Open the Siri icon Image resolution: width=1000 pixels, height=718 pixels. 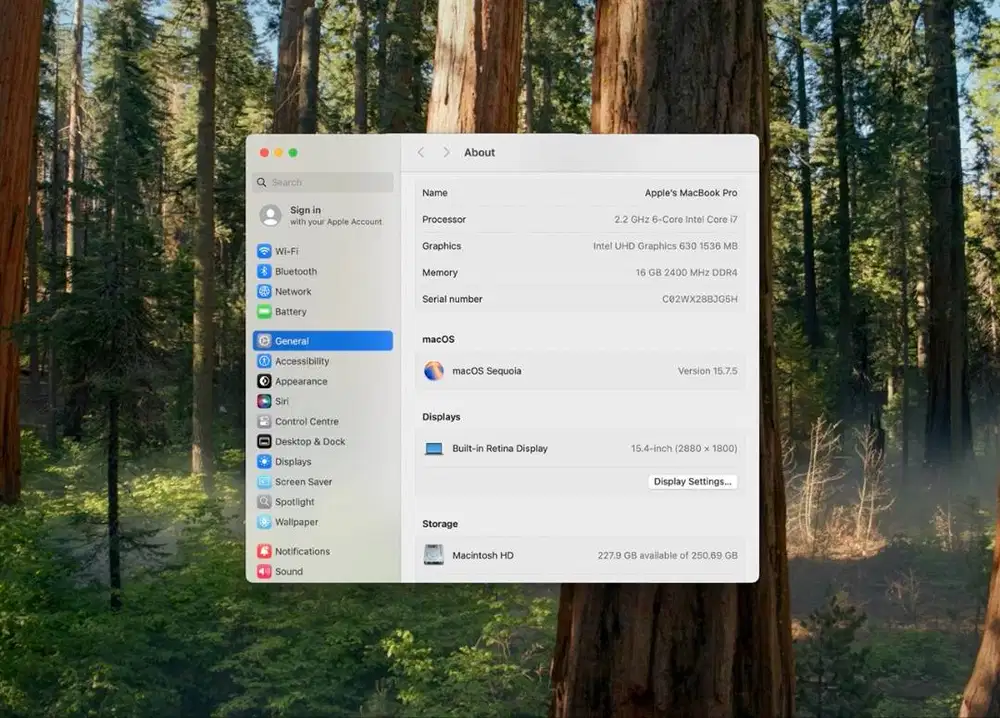coord(264,401)
